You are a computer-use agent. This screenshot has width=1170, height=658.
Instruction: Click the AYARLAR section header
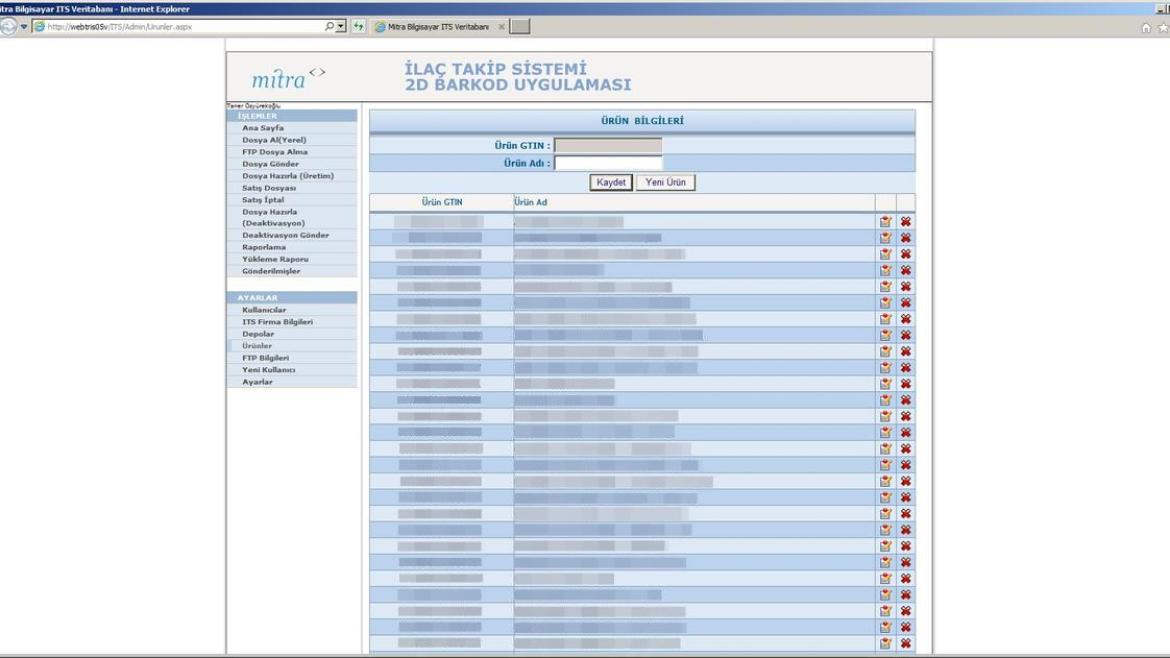257,298
